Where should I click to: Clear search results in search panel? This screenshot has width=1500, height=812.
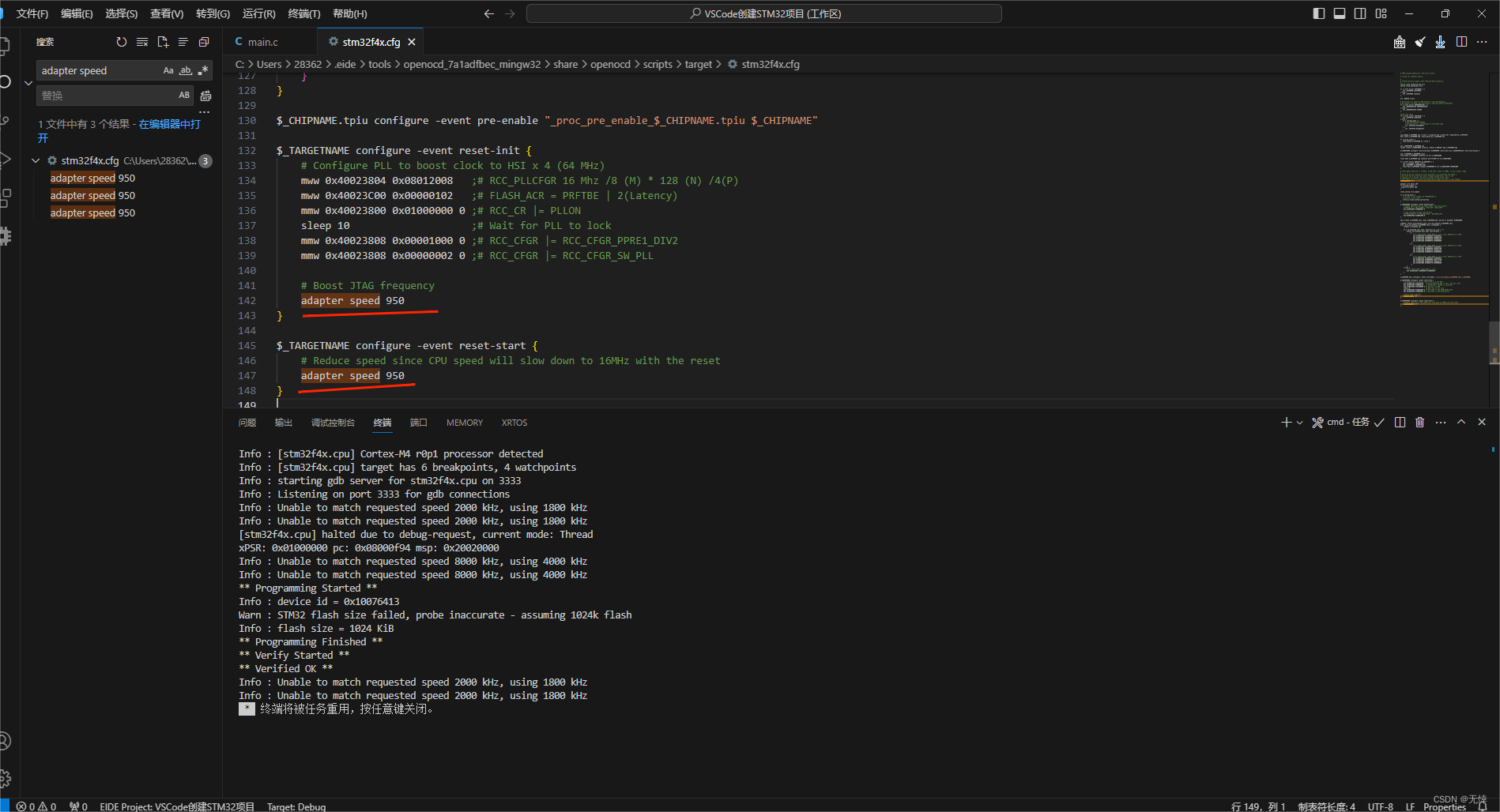pyautogui.click(x=142, y=42)
